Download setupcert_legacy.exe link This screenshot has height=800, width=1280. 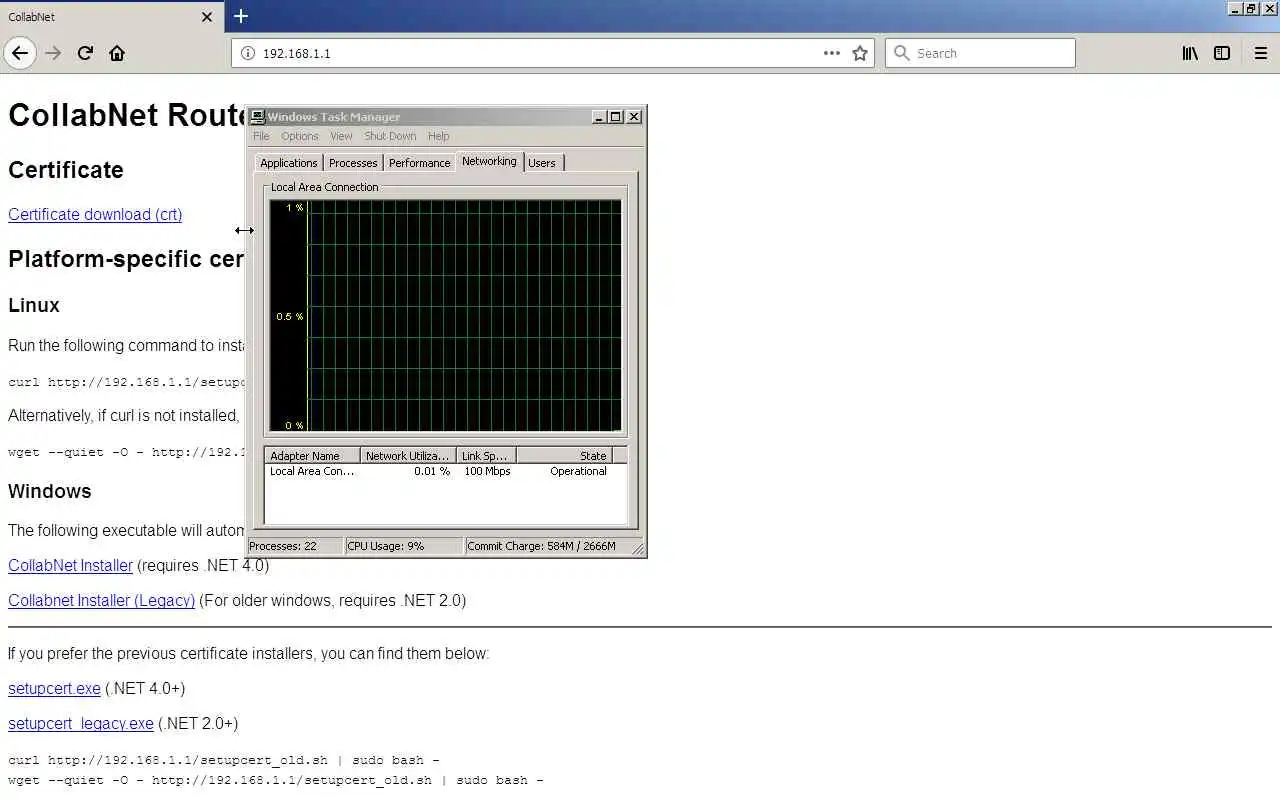pyautogui.click(x=81, y=723)
